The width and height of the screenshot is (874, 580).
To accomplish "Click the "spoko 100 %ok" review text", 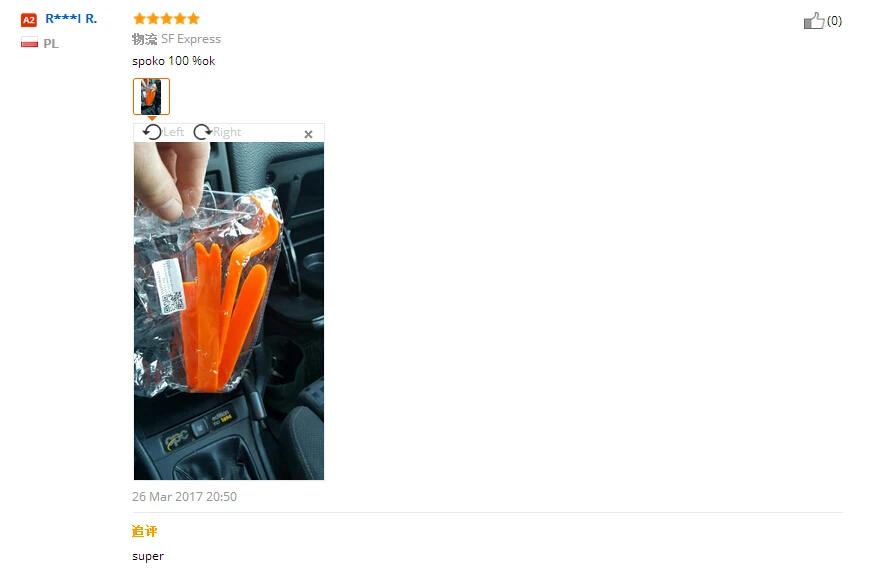I will point(173,61).
